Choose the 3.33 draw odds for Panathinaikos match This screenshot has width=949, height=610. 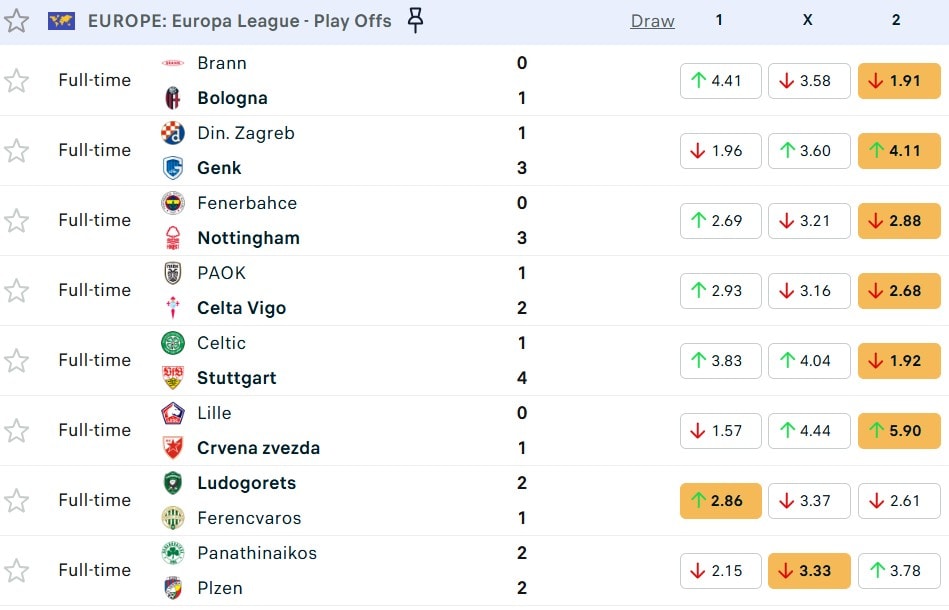[x=809, y=571]
